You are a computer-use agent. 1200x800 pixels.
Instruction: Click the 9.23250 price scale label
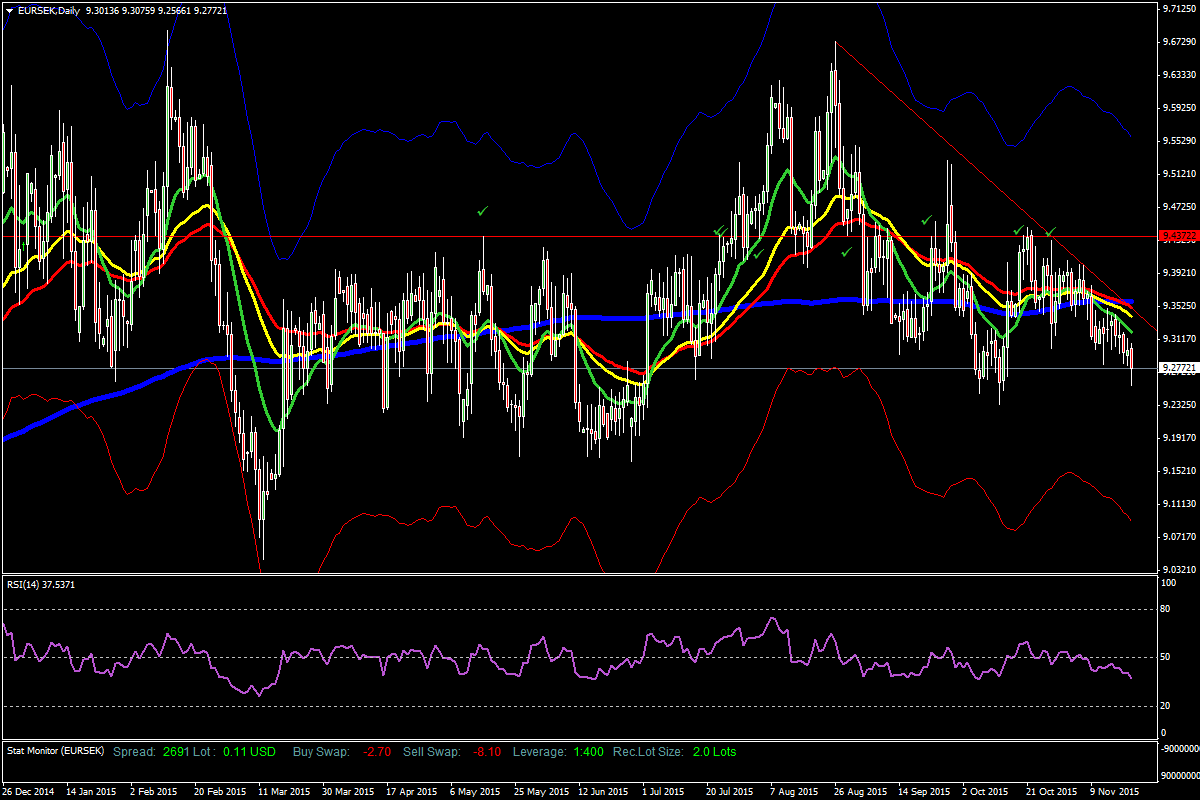tap(1180, 404)
